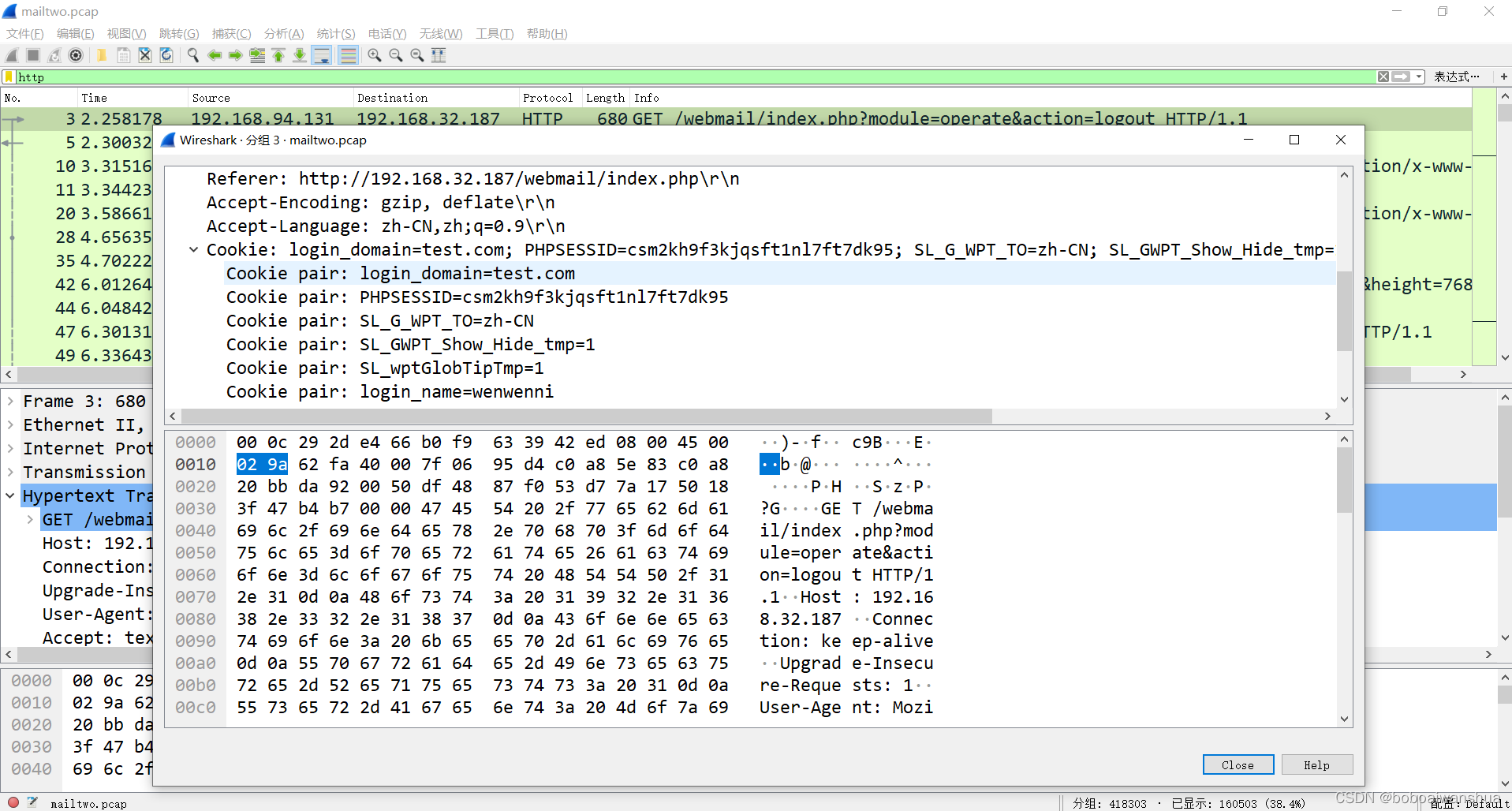
Task: Reset text size to normal icon
Action: tap(417, 55)
